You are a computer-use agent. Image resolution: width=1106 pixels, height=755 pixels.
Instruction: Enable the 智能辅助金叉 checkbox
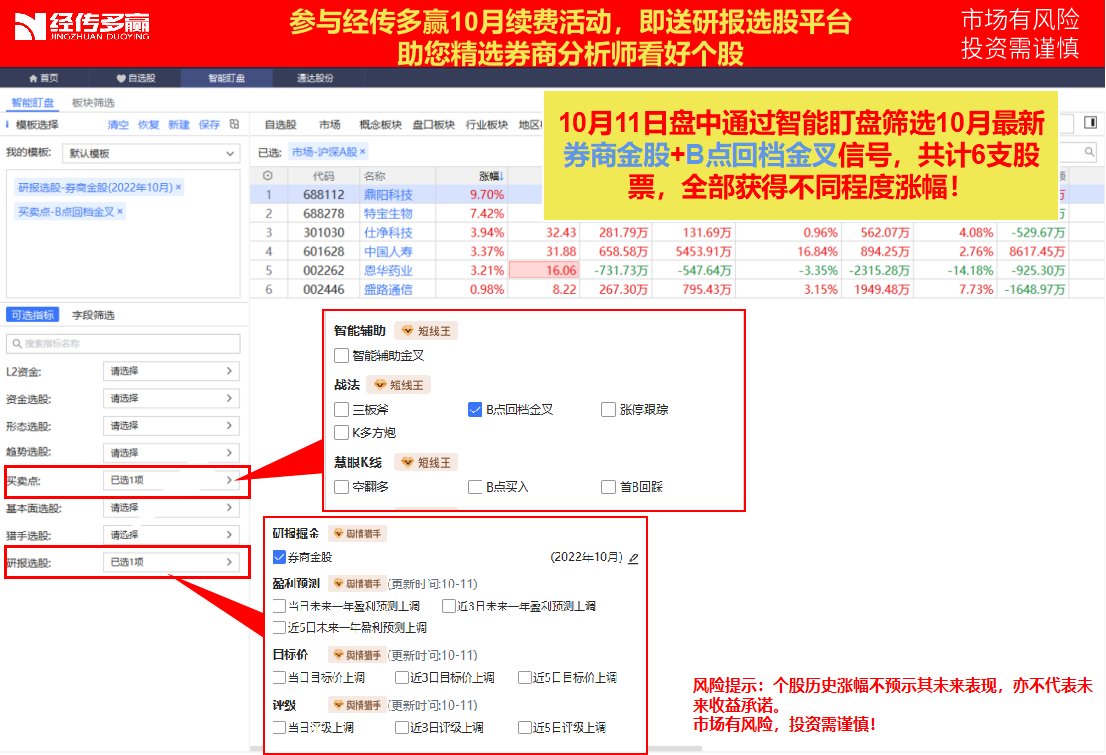pos(341,356)
